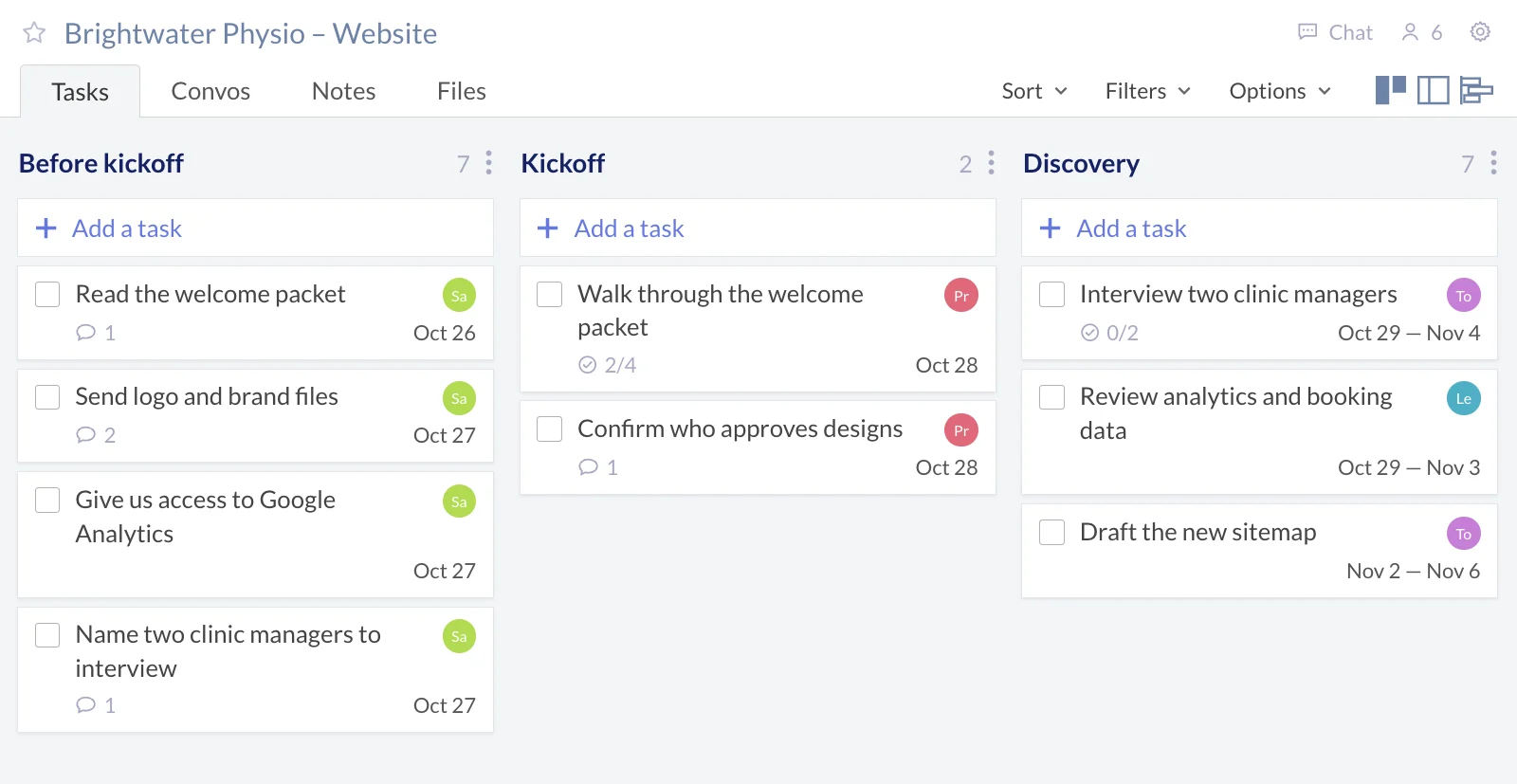Screen dimensions: 1517x784
Task: View the 6 project members
Action: click(x=1422, y=32)
